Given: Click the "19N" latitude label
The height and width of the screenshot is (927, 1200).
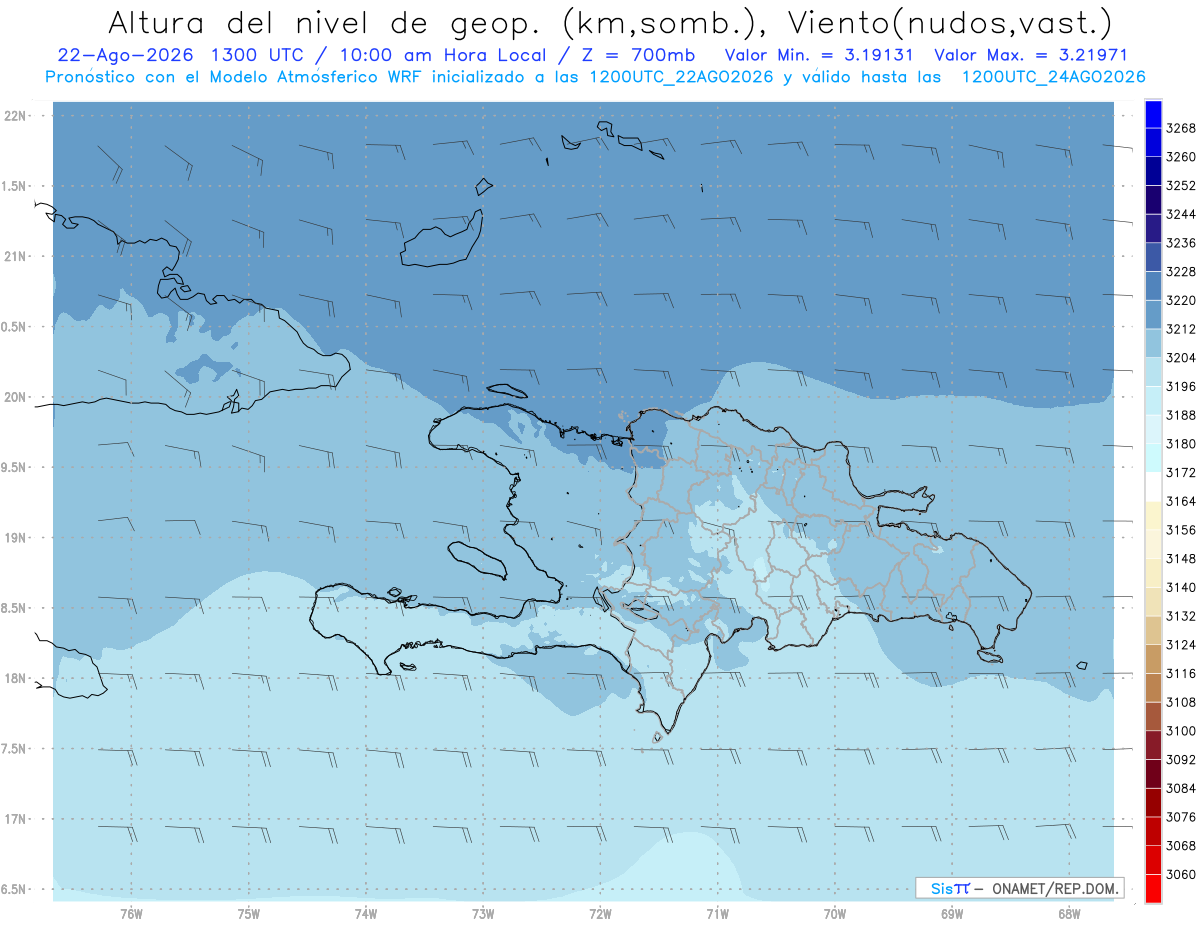Looking at the screenshot, I should pos(15,538).
